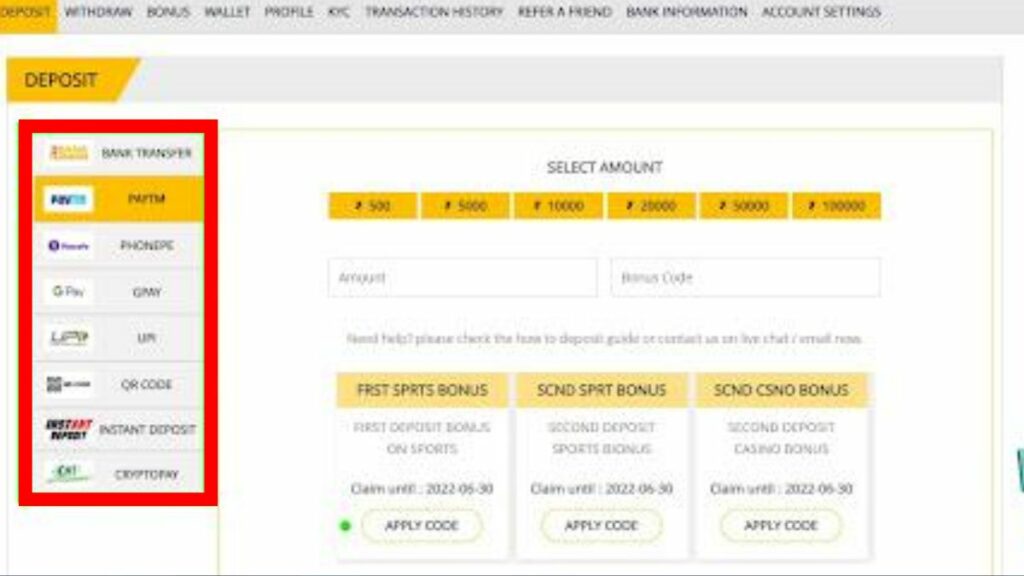Click Second Deposit Casino Bonus description
This screenshot has height=576, width=1024.
tap(781, 438)
